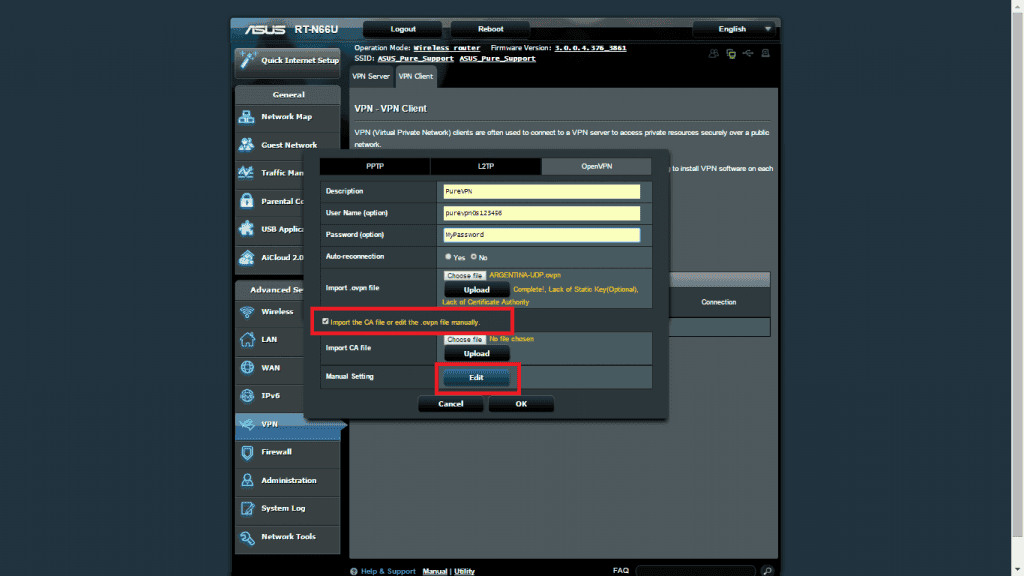Click the Connection column header
Viewport: 1024px width, 576px height.
point(719,302)
